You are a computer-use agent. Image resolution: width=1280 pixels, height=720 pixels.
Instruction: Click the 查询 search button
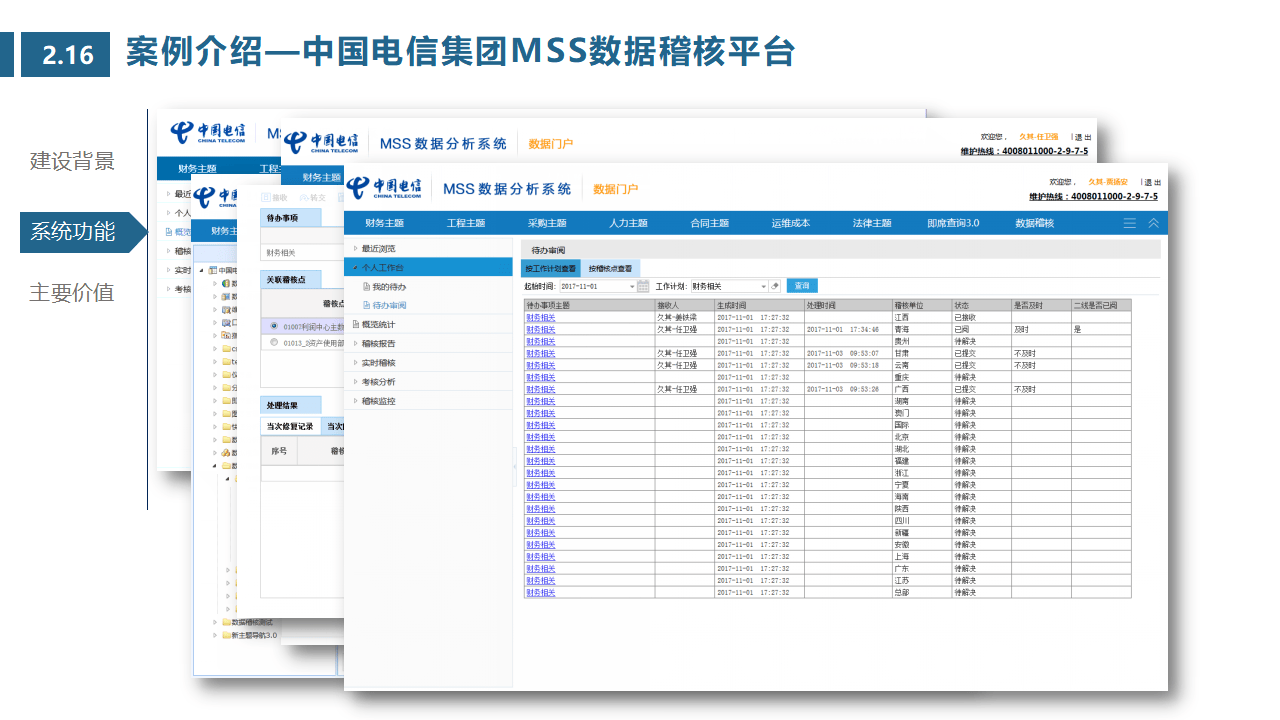point(802,286)
